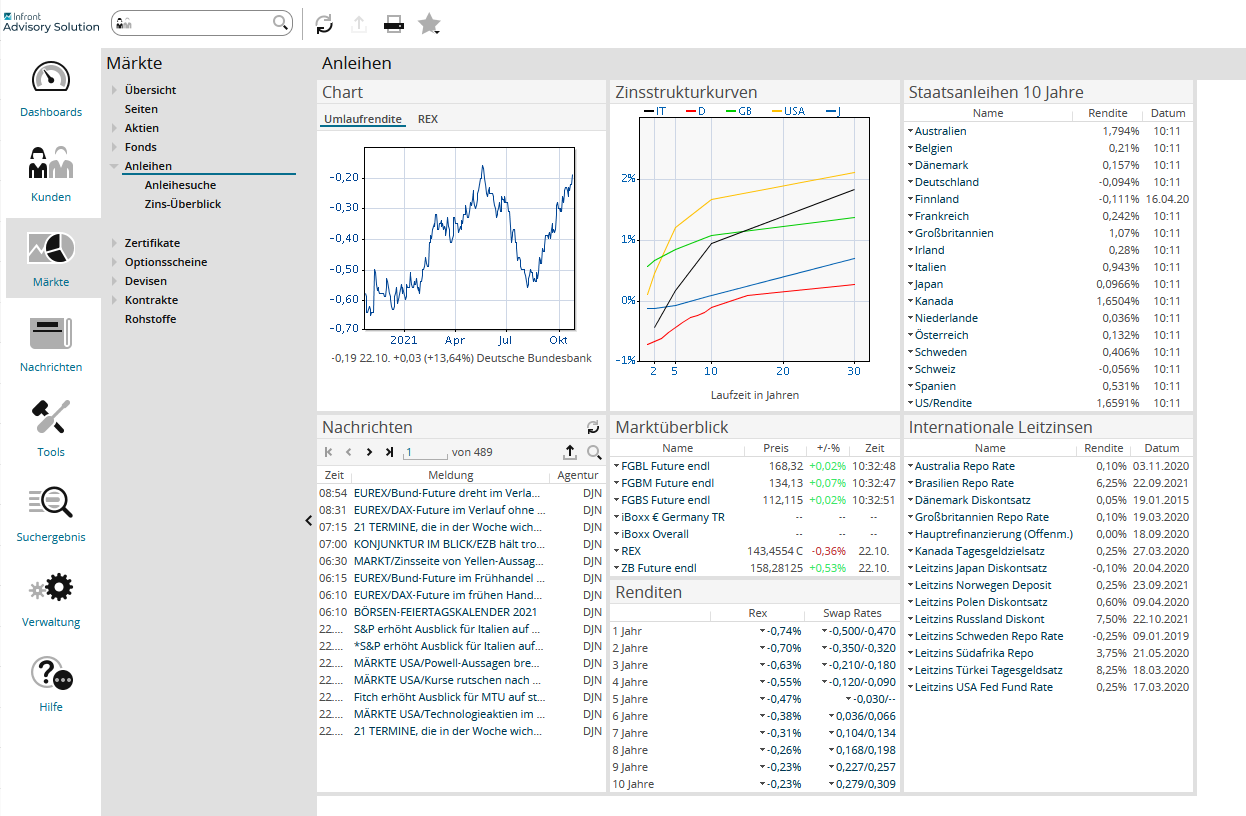Viewport: 1246px width, 816px height.
Task: Sort Staatsanleihen table by Rendite column header
Action: click(1107, 113)
